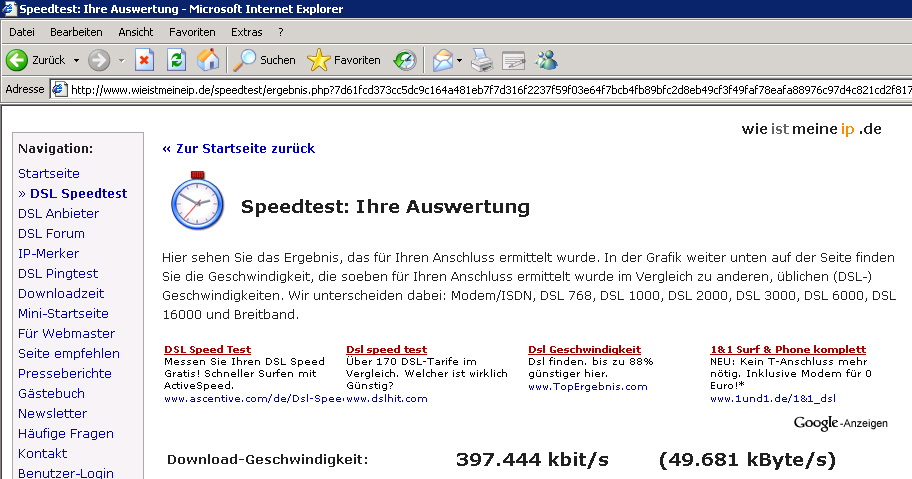Go to DSL Forum link

(x=51, y=234)
